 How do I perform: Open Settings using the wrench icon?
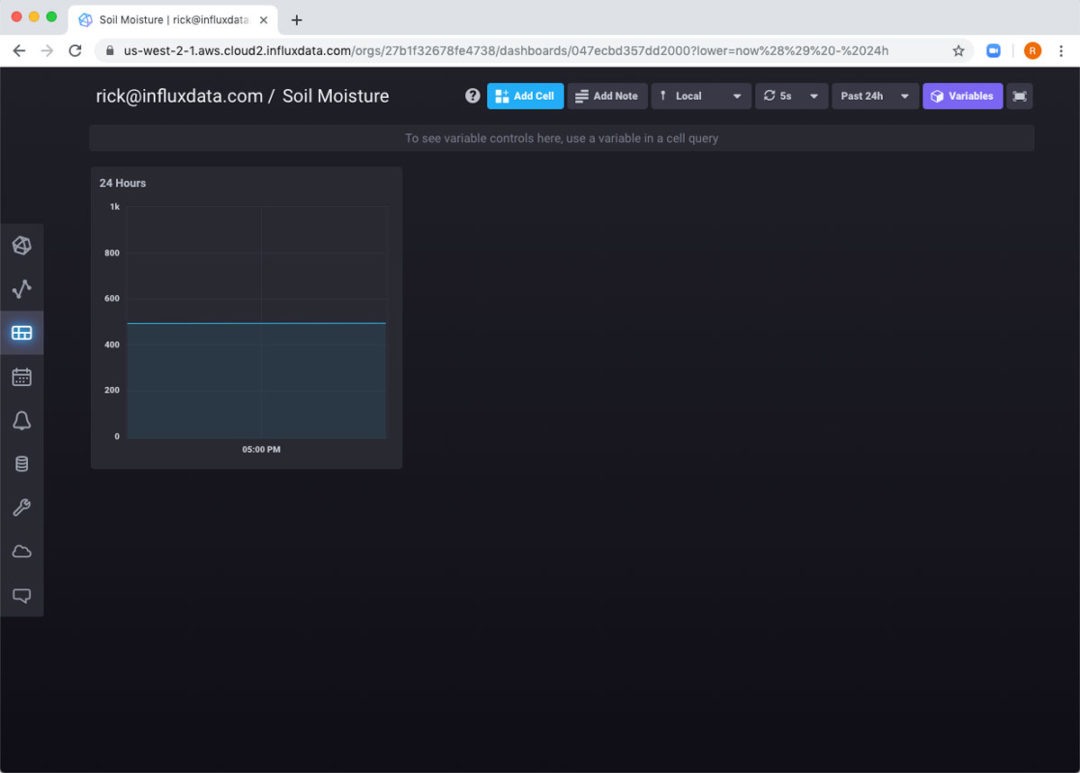point(22,507)
